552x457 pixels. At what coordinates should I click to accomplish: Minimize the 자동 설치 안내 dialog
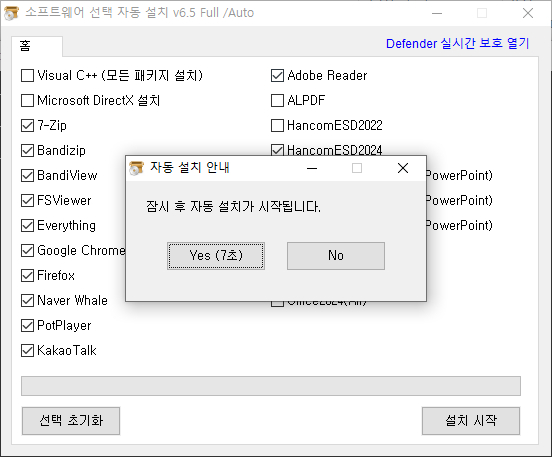pyautogui.click(x=312, y=168)
